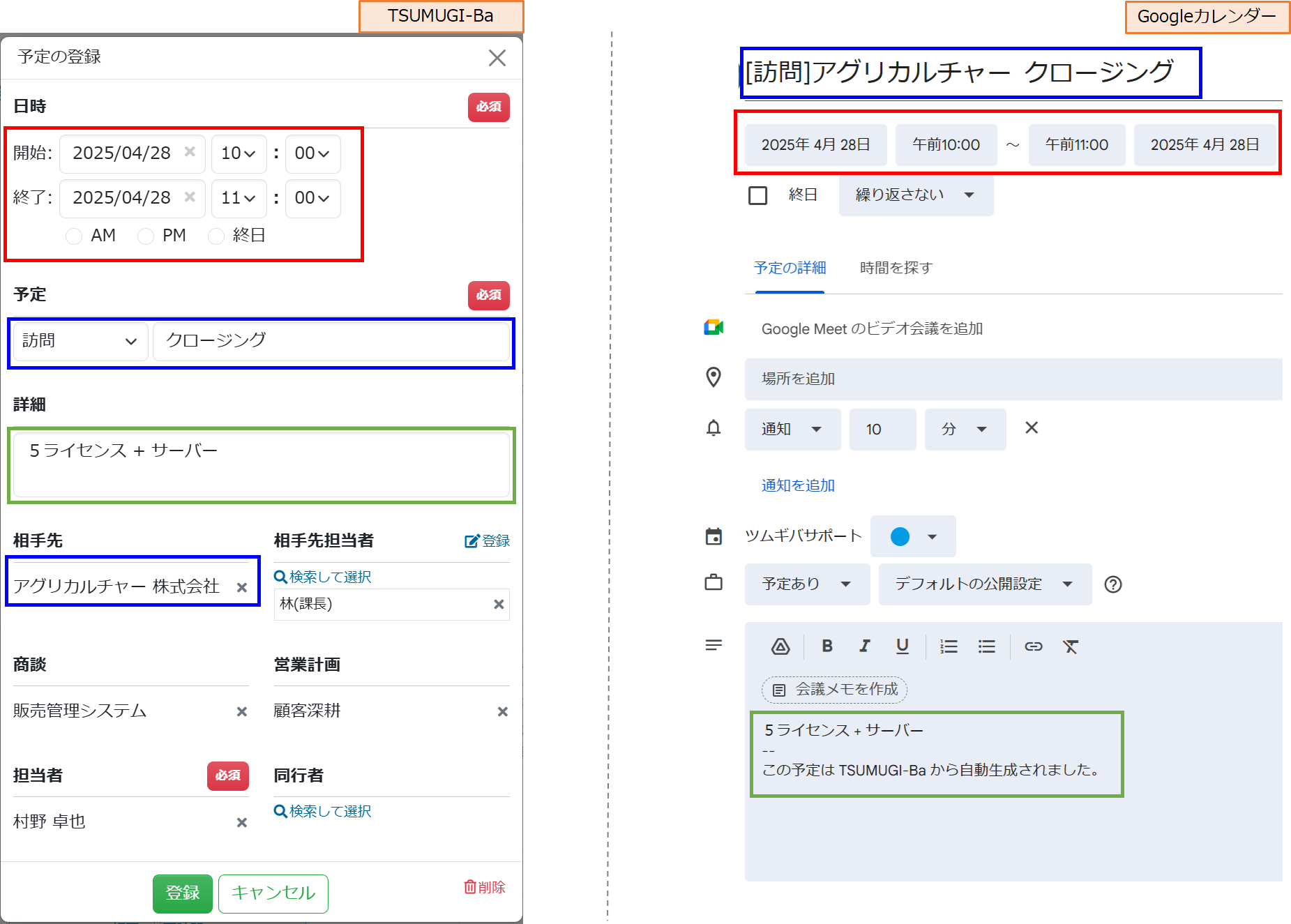Click 会議メモを作成 chip
The width and height of the screenshot is (1291, 924).
coord(834,690)
